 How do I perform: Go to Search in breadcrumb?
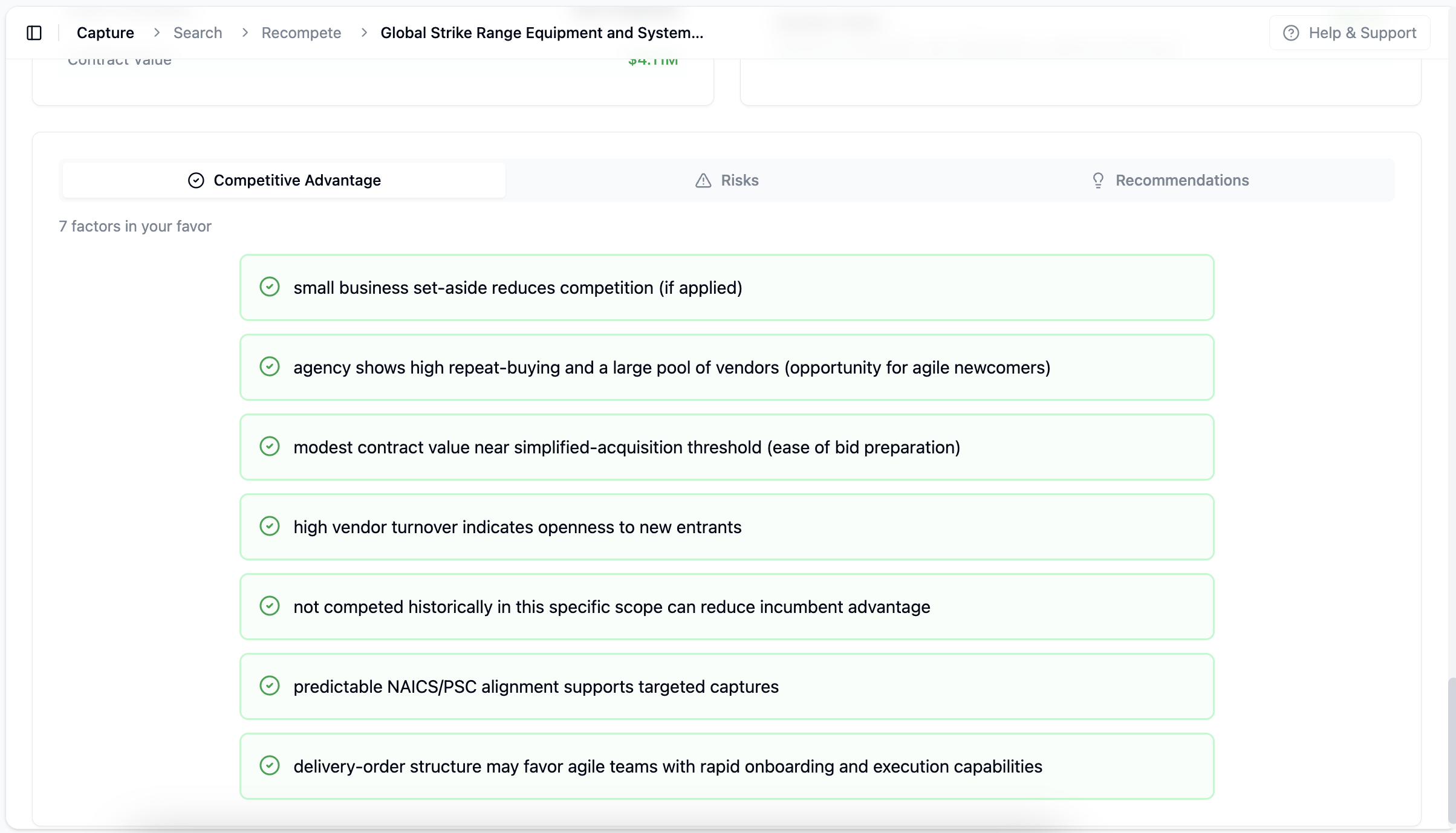tap(198, 33)
